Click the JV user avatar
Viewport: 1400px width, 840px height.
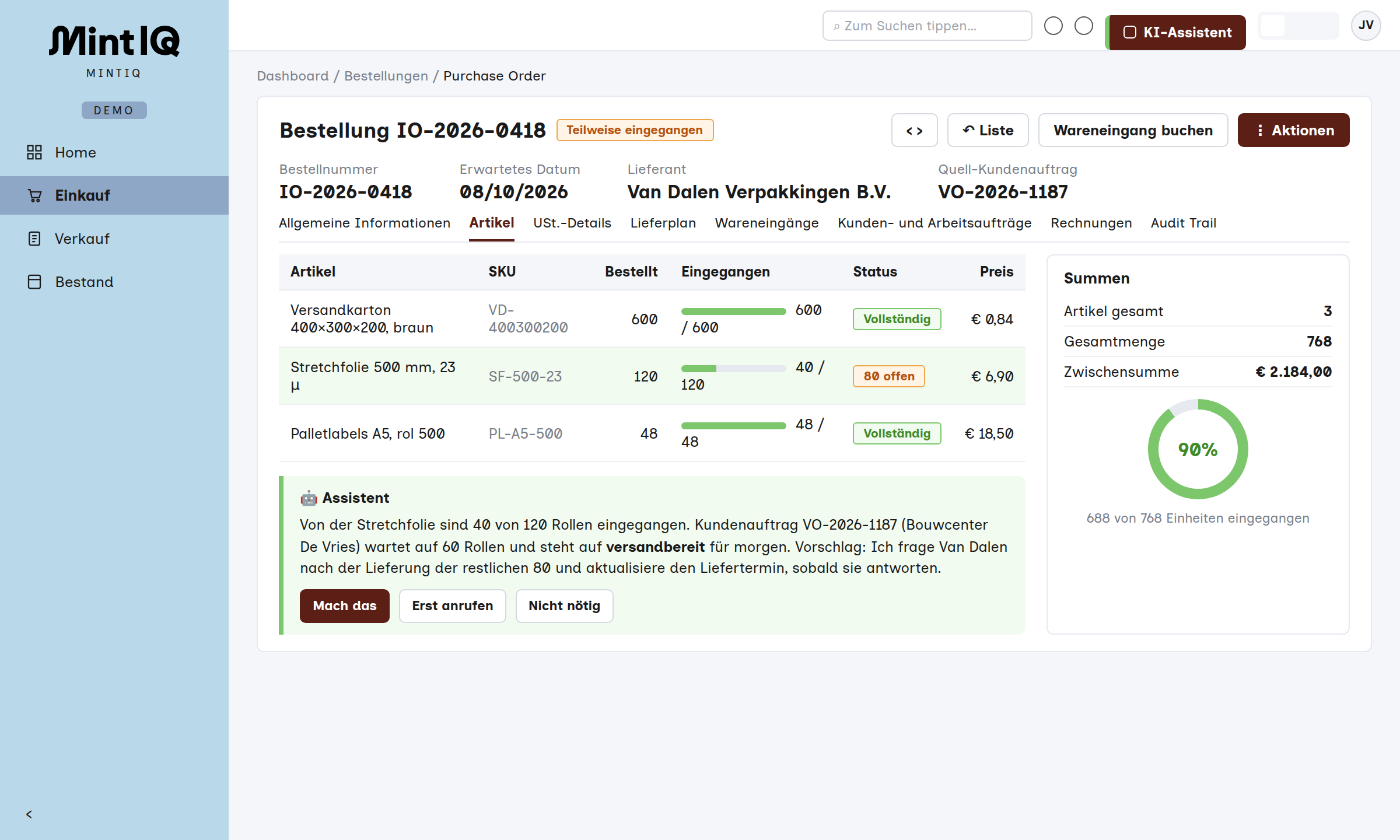click(1366, 26)
